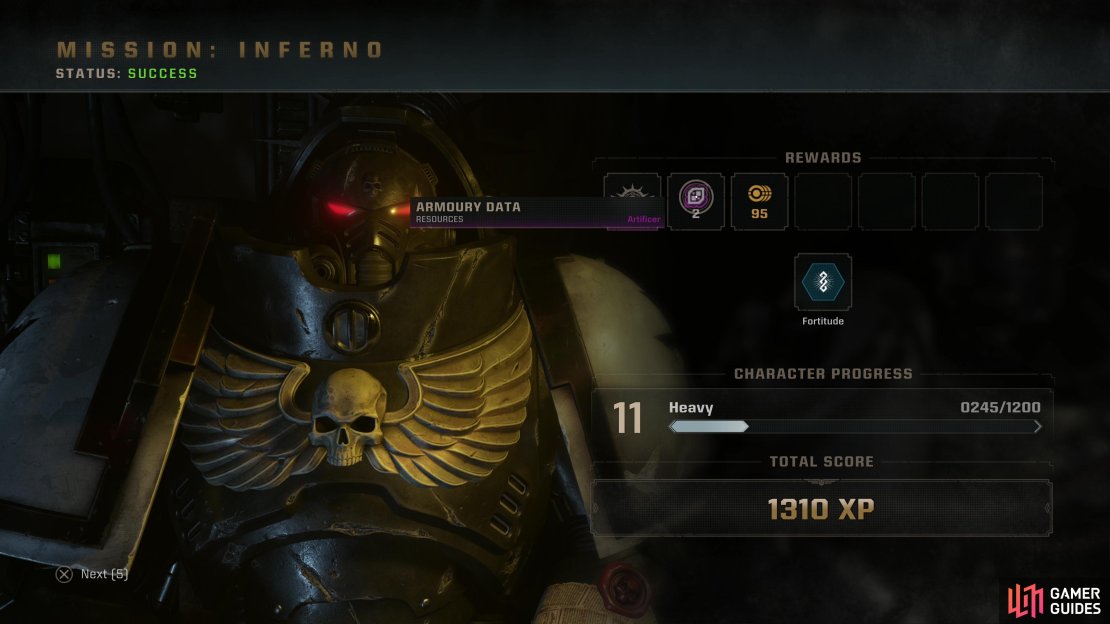Screen dimensions: 1110x624
Task: Click the Fortitude perk hexagon icon
Action: point(823,282)
